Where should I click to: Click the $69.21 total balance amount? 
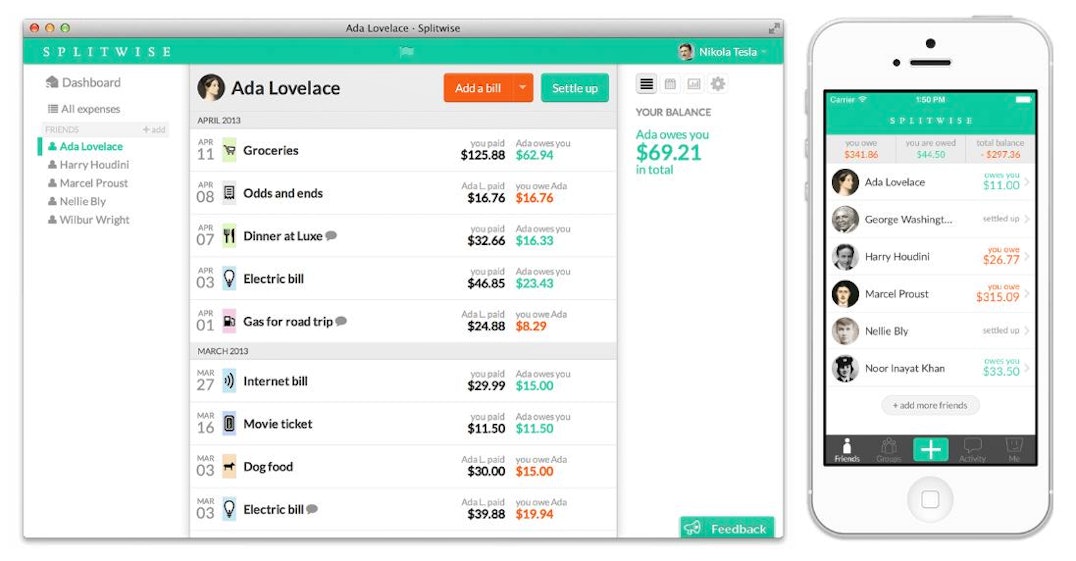tap(668, 152)
